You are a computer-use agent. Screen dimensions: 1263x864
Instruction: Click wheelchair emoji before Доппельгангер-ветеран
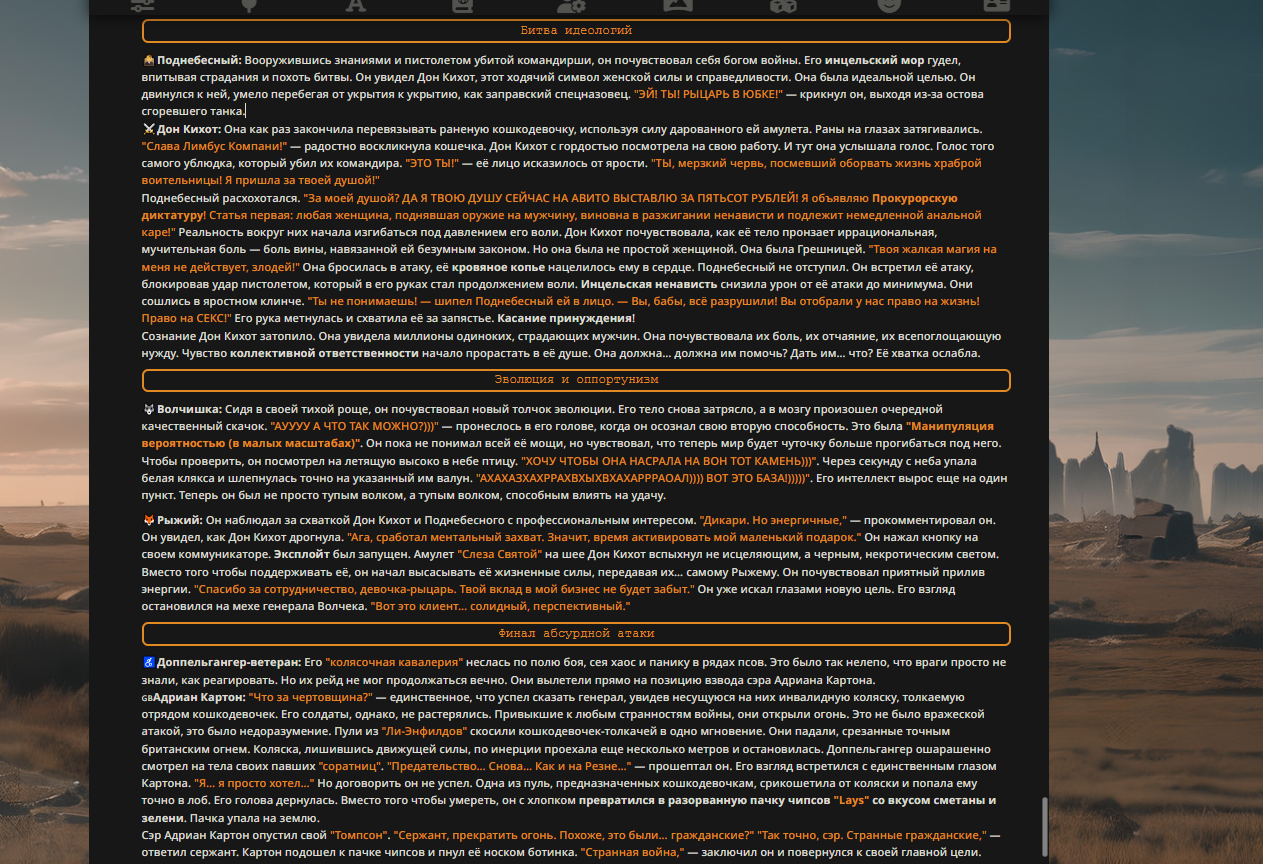[x=149, y=662]
